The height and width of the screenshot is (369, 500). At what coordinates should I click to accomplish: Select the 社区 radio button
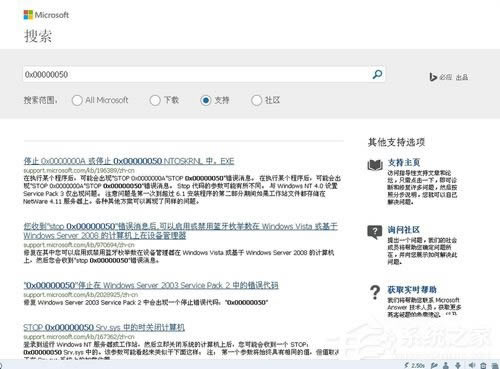coord(256,100)
